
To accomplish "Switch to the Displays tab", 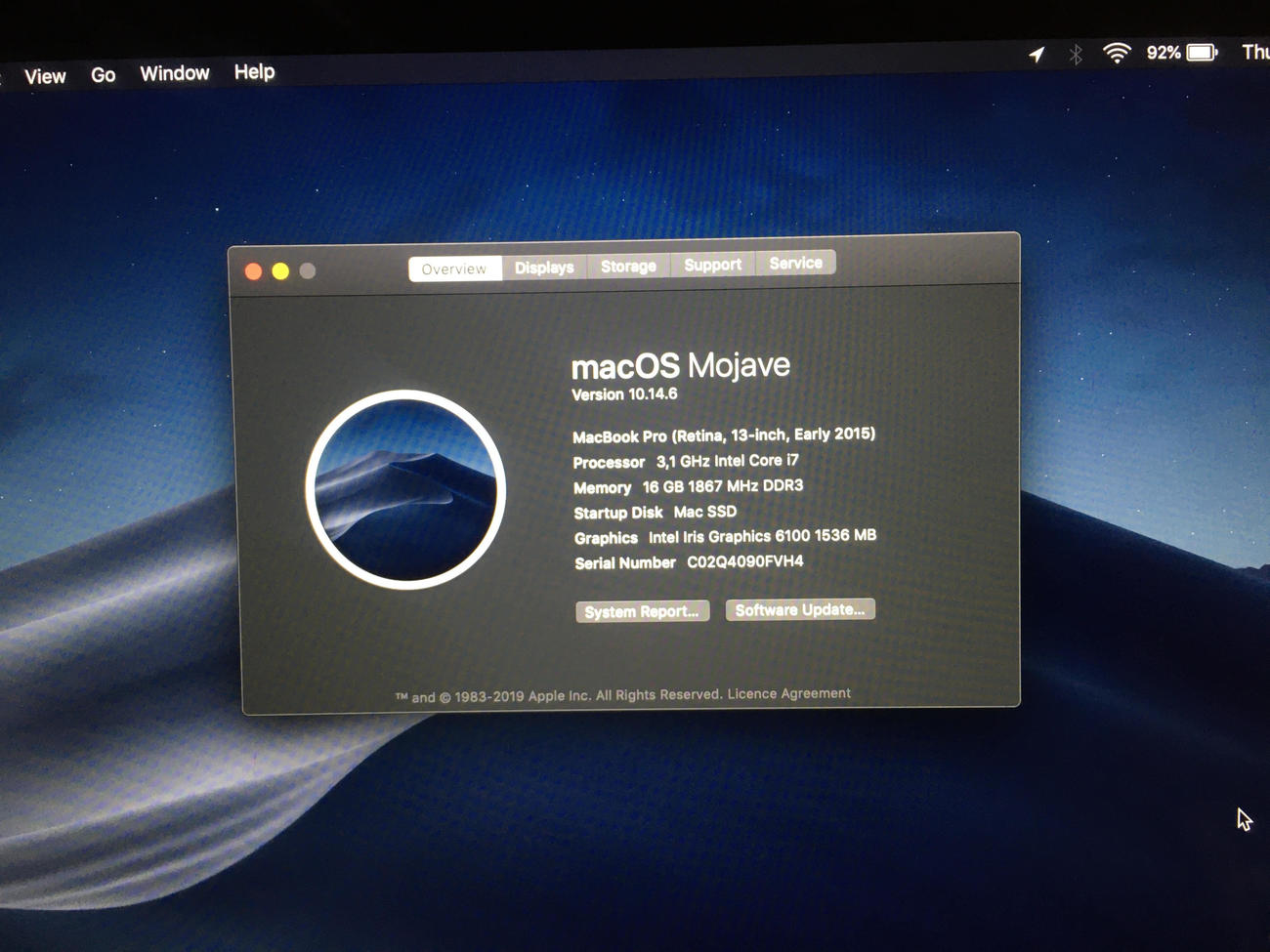I will click(544, 268).
